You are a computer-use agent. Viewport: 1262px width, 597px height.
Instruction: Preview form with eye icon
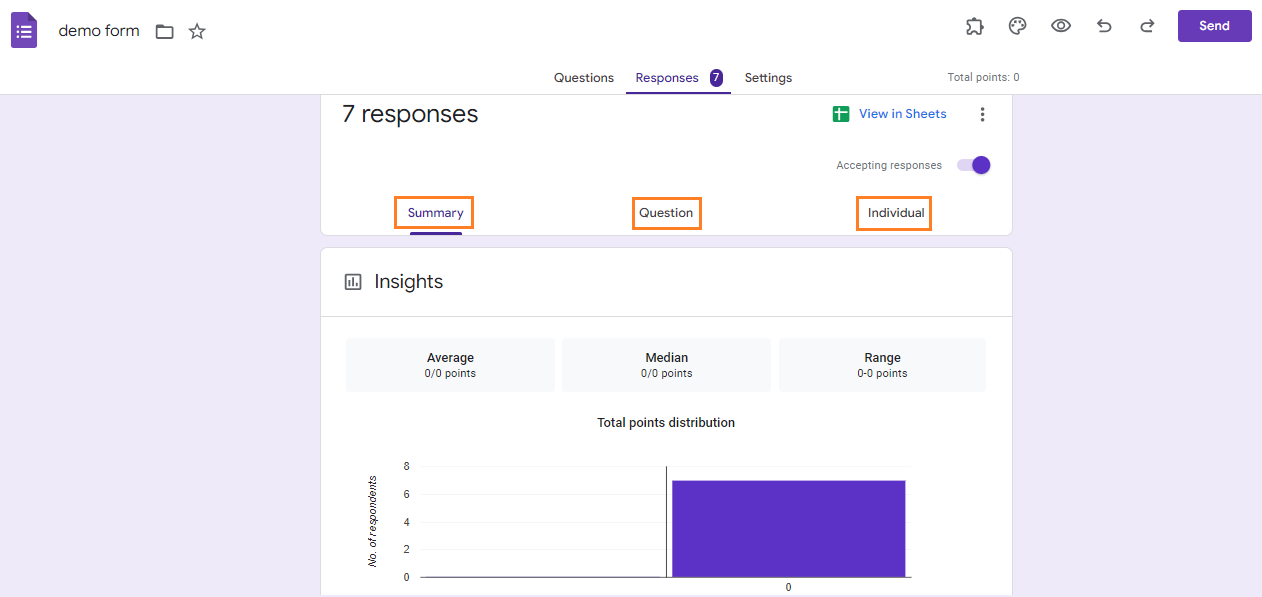1061,27
